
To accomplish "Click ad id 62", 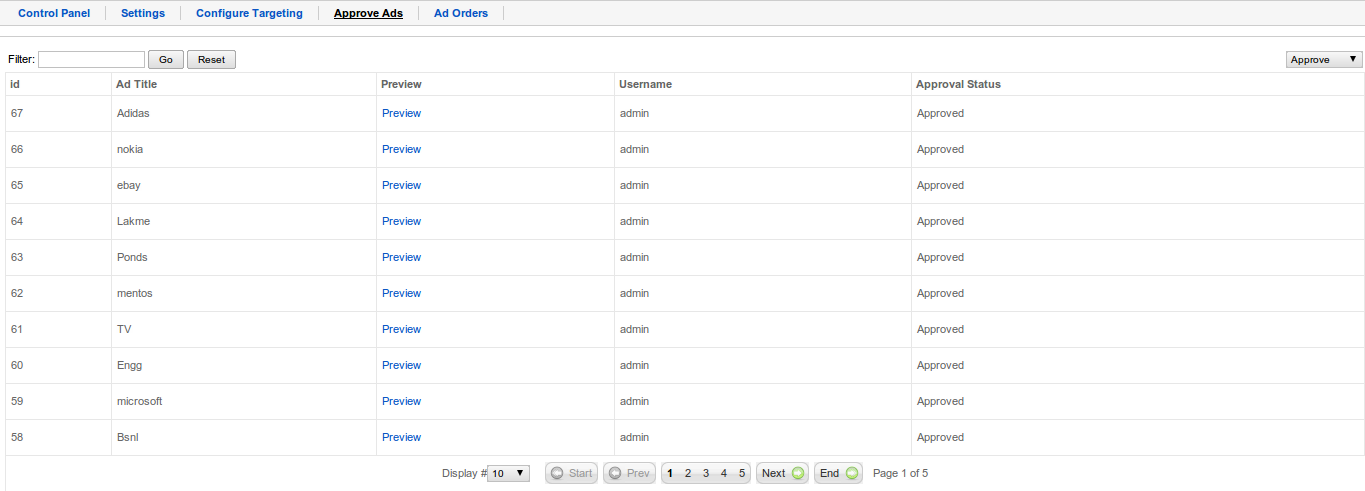I will click(x=17, y=293).
